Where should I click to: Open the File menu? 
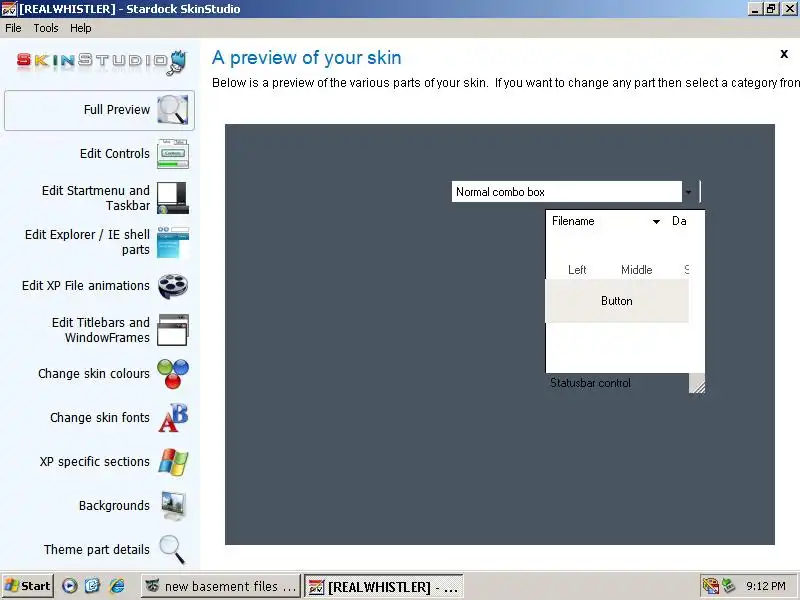pyautogui.click(x=13, y=28)
